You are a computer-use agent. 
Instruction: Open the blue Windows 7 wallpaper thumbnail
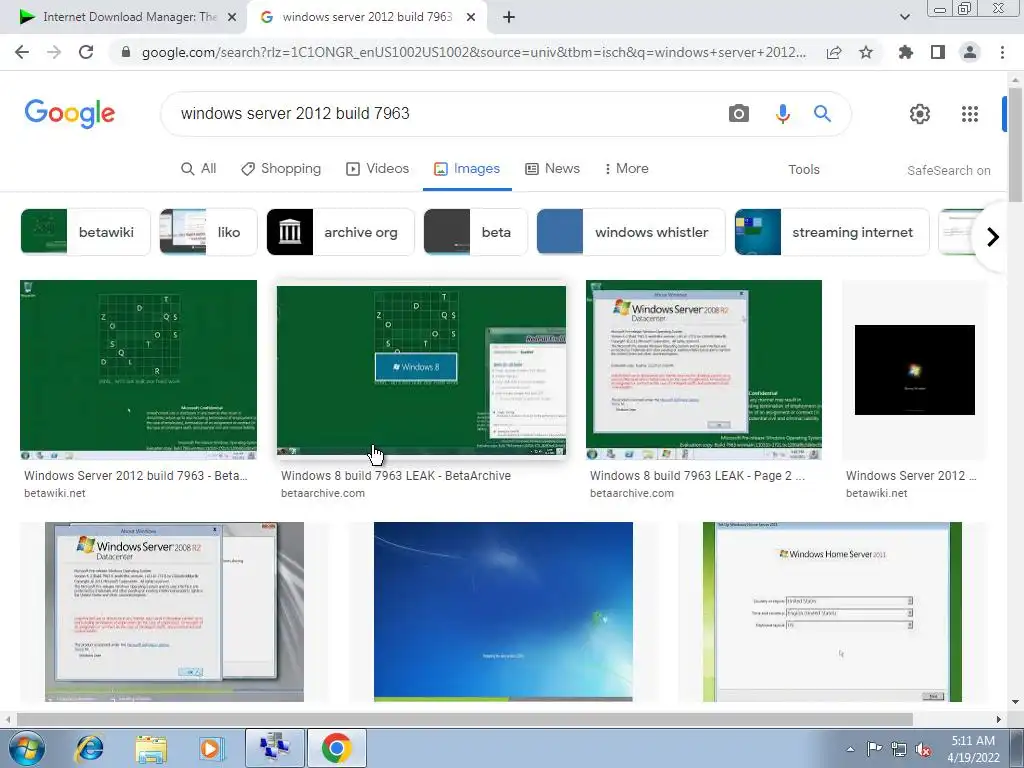coord(503,611)
